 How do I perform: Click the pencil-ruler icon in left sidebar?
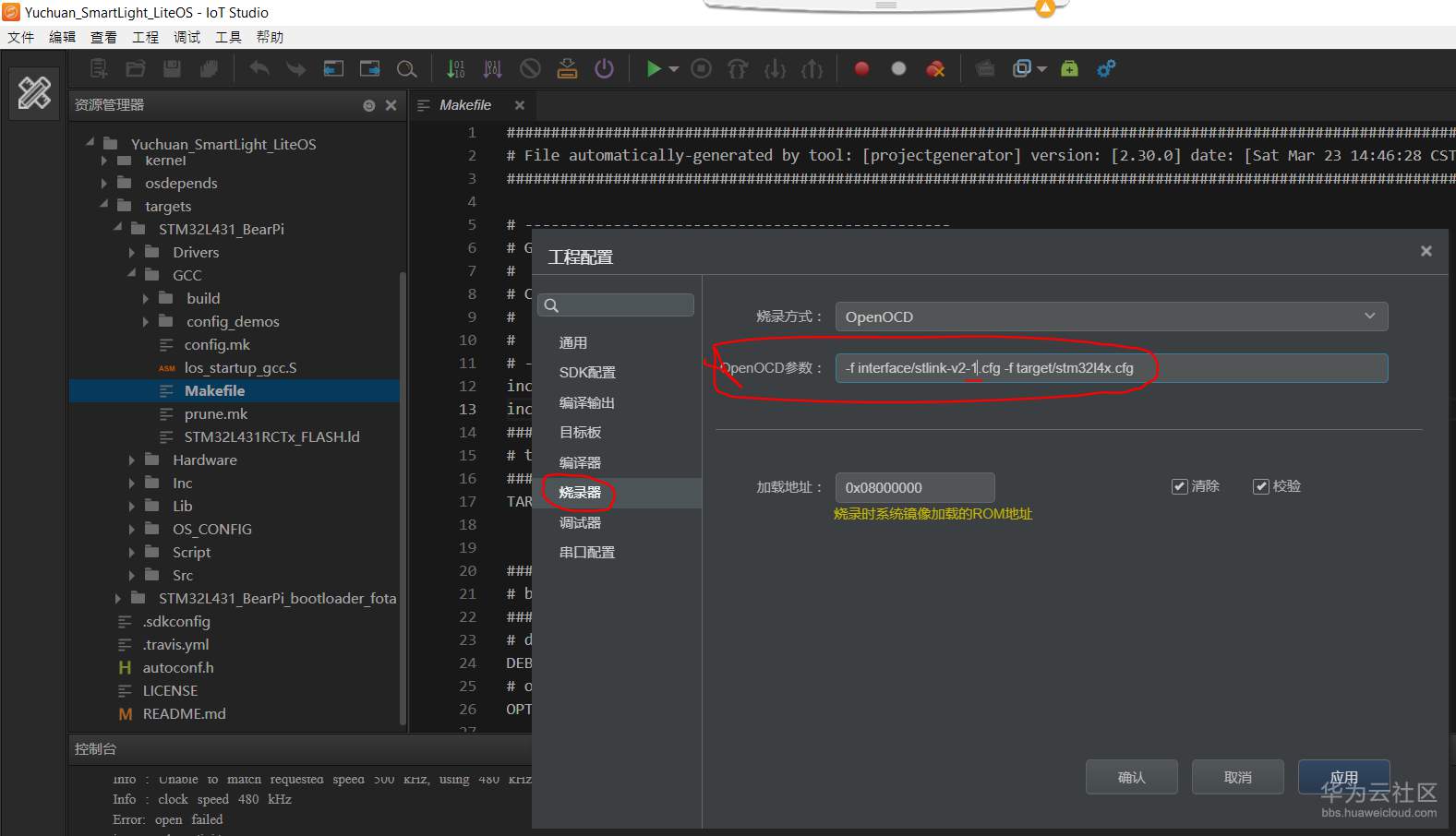coord(34,93)
